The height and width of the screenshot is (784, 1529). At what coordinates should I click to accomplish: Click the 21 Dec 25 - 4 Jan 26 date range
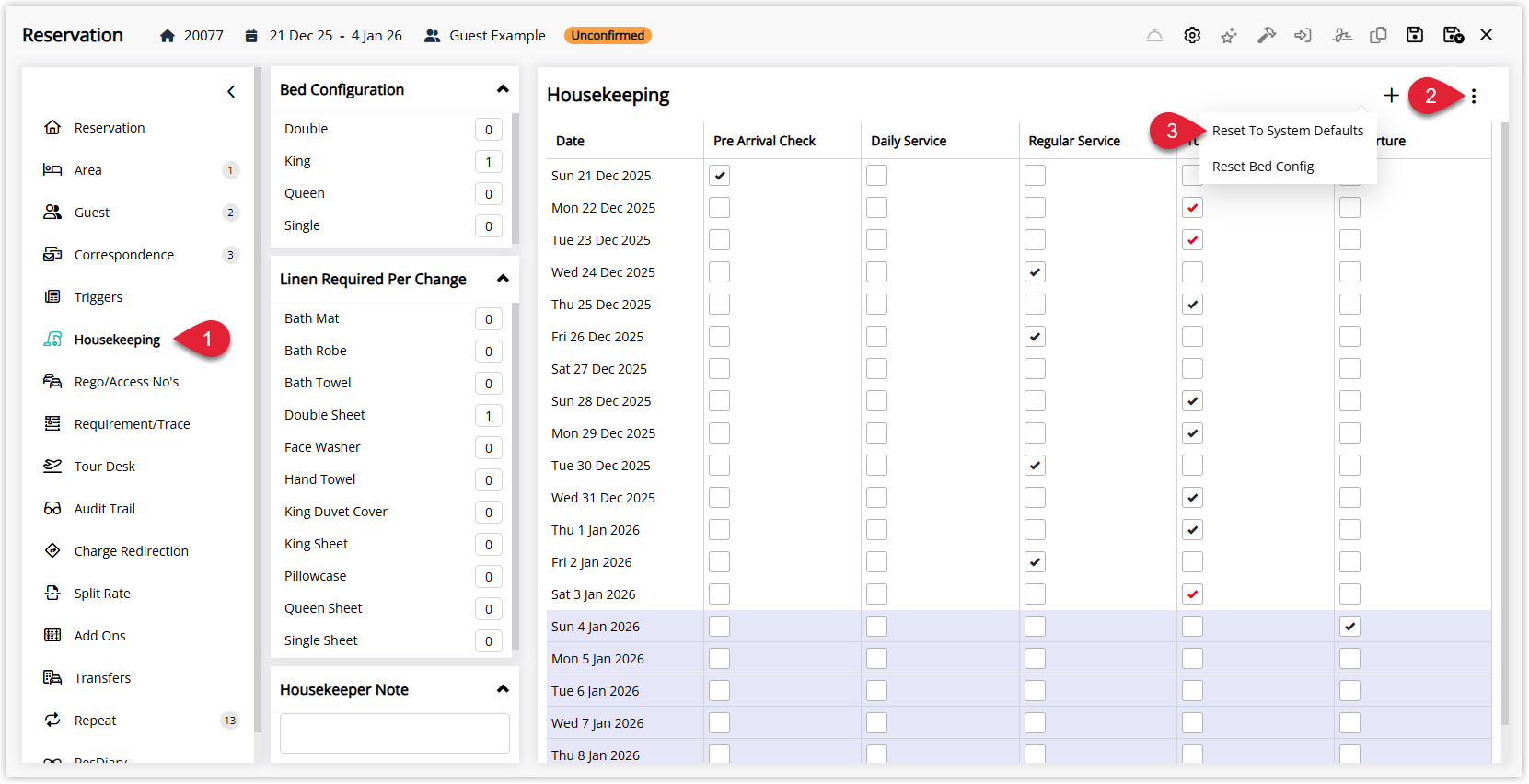[x=335, y=36]
